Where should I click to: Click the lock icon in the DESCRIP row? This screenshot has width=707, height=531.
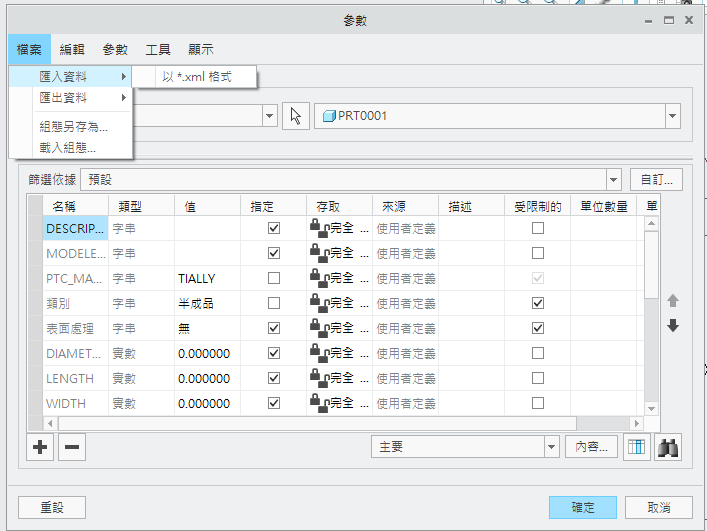318,228
